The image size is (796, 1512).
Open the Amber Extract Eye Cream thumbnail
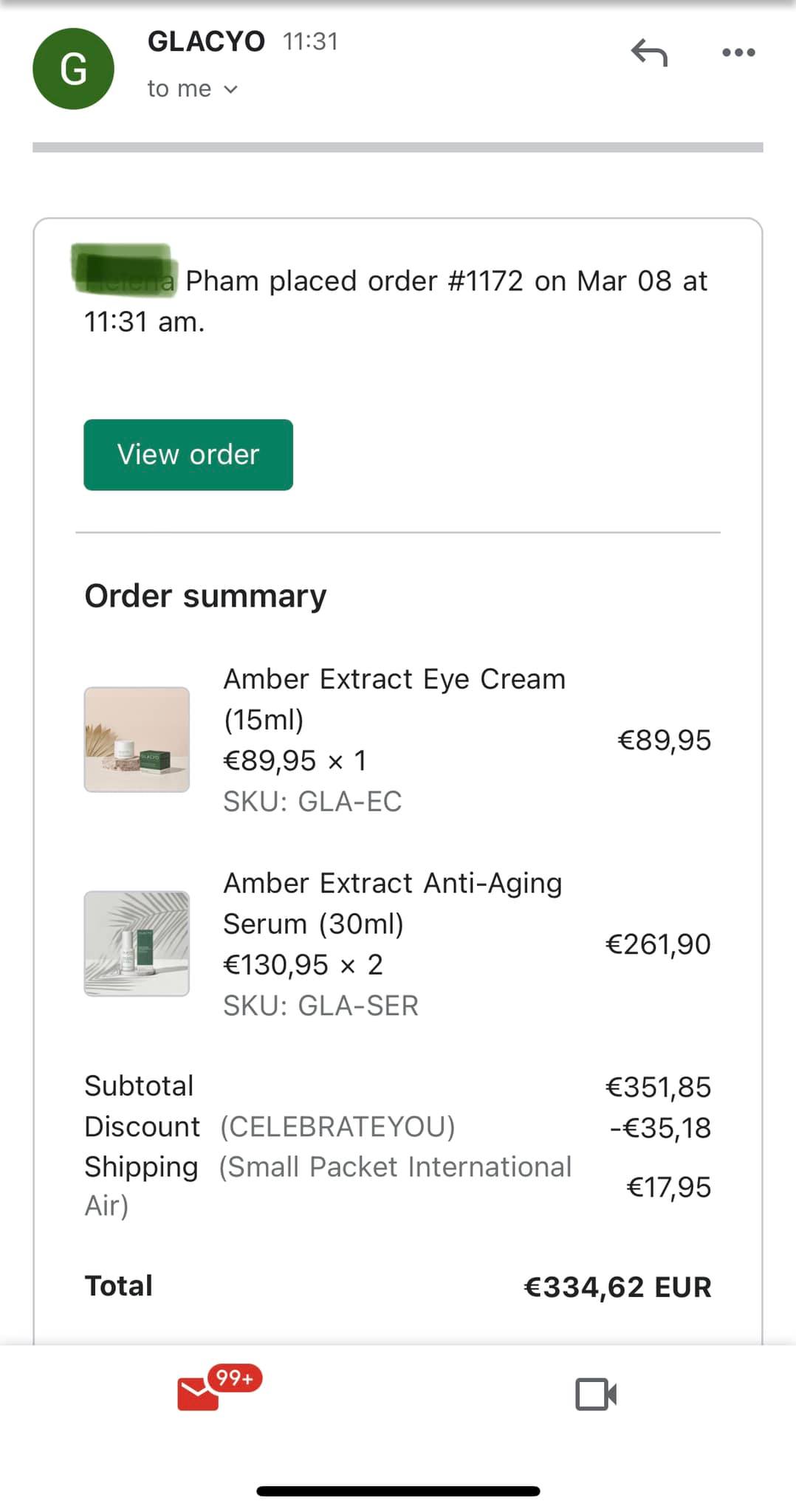click(x=137, y=740)
